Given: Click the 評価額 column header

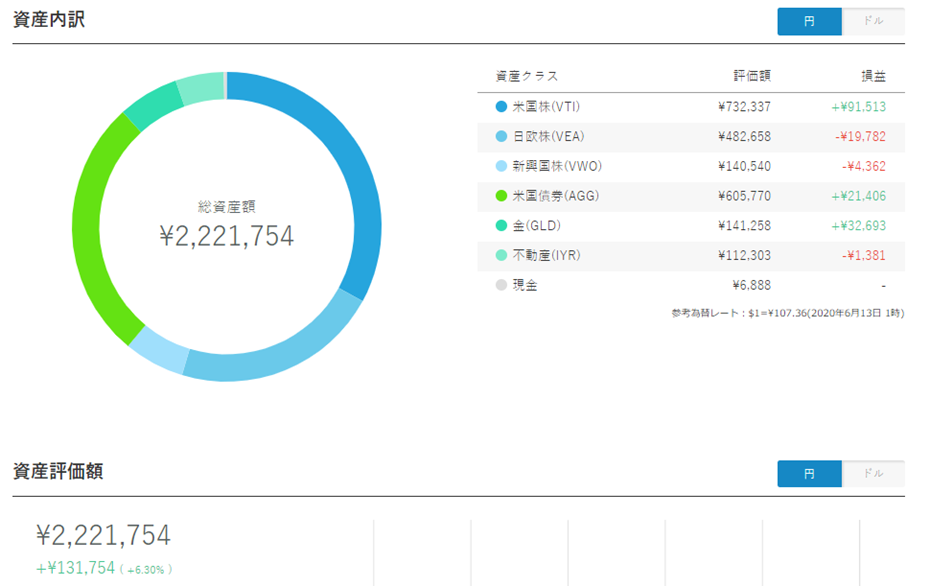Looking at the screenshot, I should tap(751, 76).
